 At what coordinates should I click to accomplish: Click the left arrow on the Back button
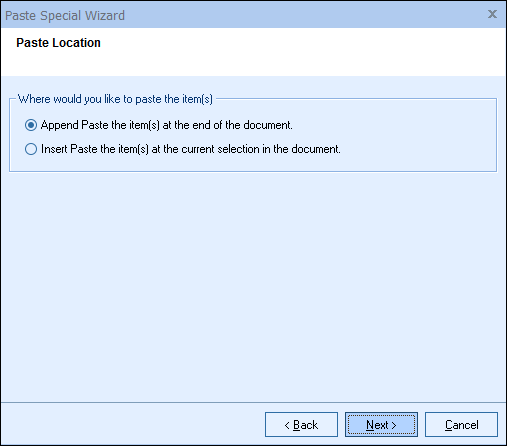coord(287,425)
